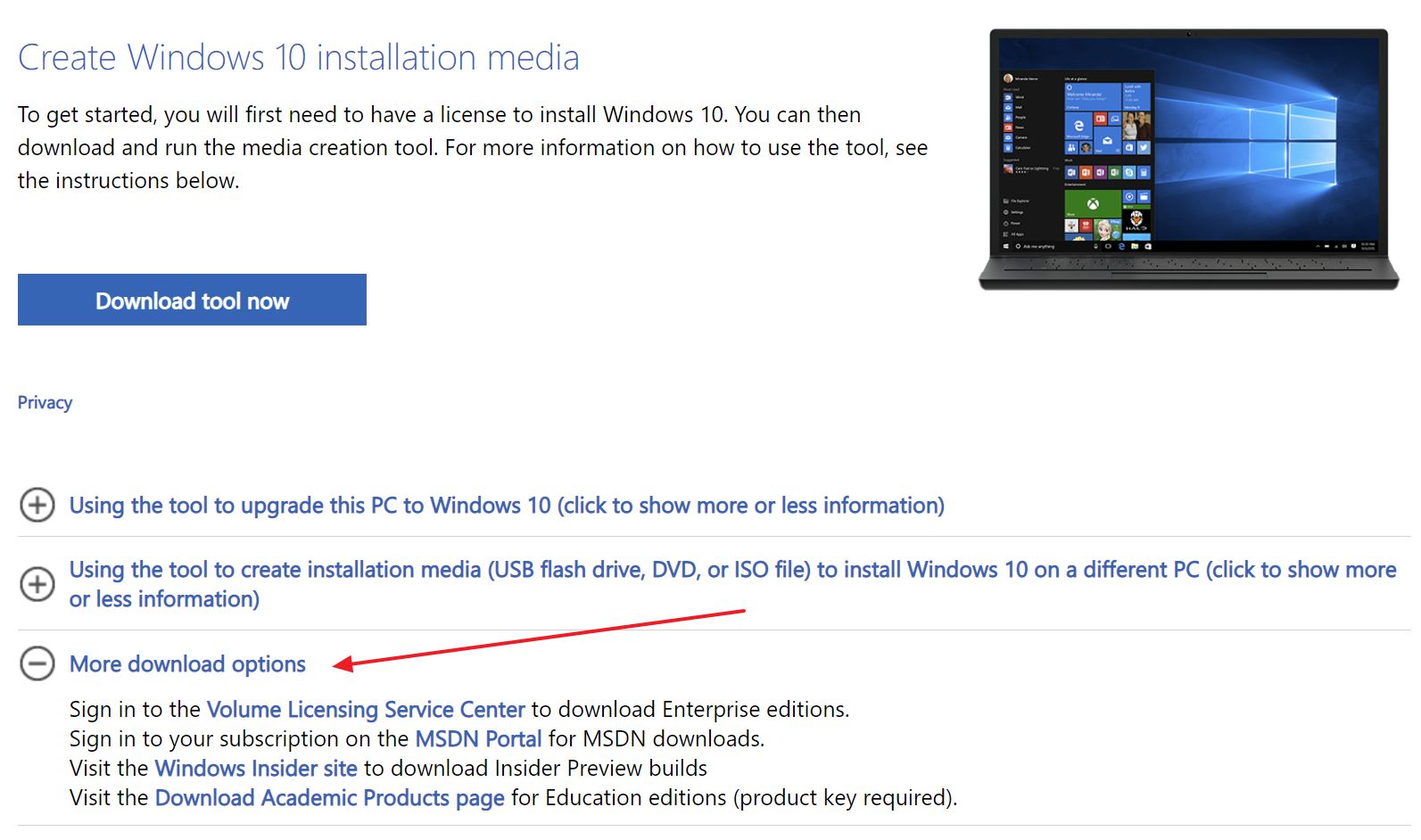Toggle open the Windows 10 upgrade information
Screen dimensions: 1421x840
point(506,506)
